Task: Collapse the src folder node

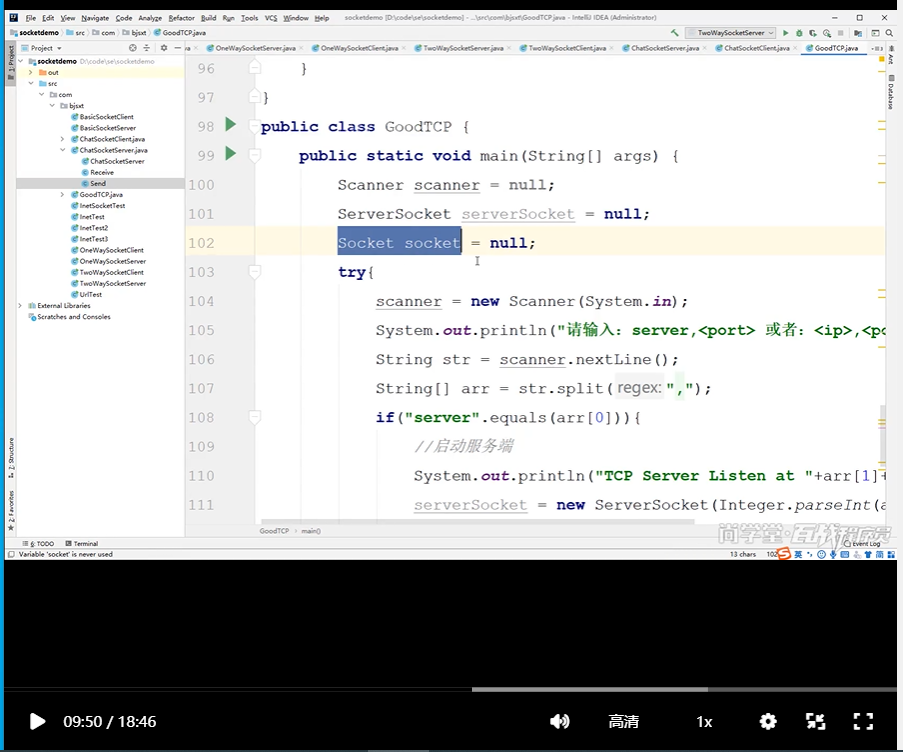Action: (31, 83)
